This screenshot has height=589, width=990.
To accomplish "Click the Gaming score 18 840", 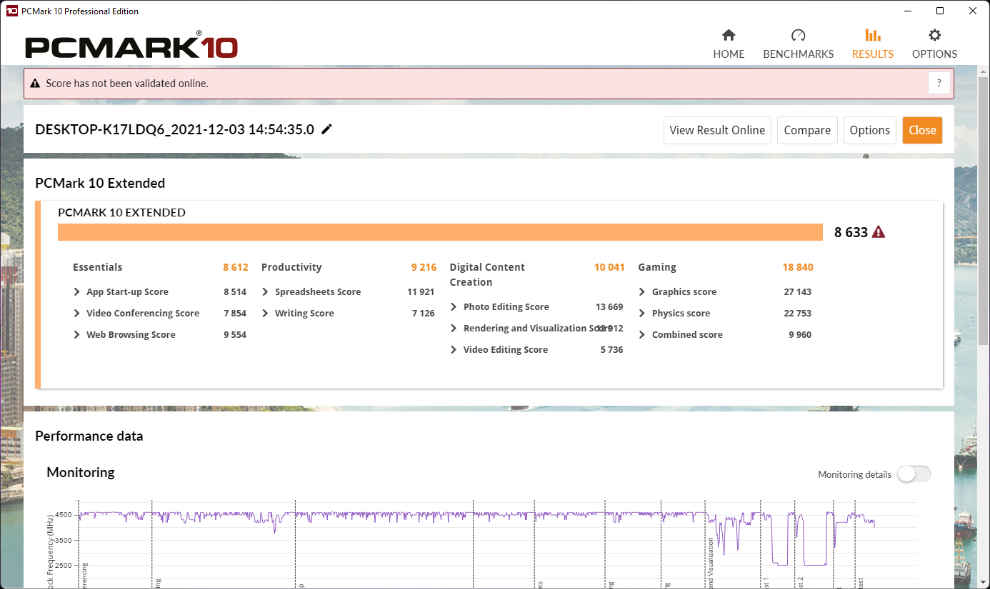I will [798, 267].
